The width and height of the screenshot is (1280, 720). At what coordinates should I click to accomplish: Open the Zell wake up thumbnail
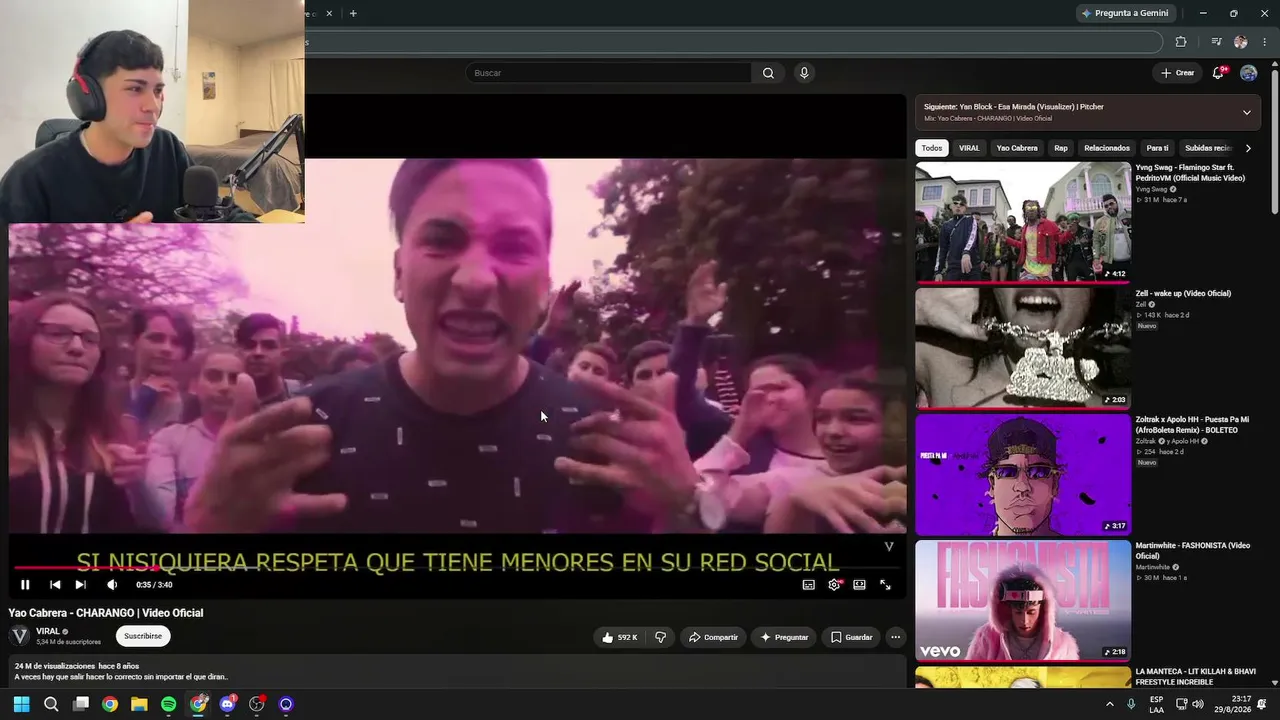(x=1023, y=348)
